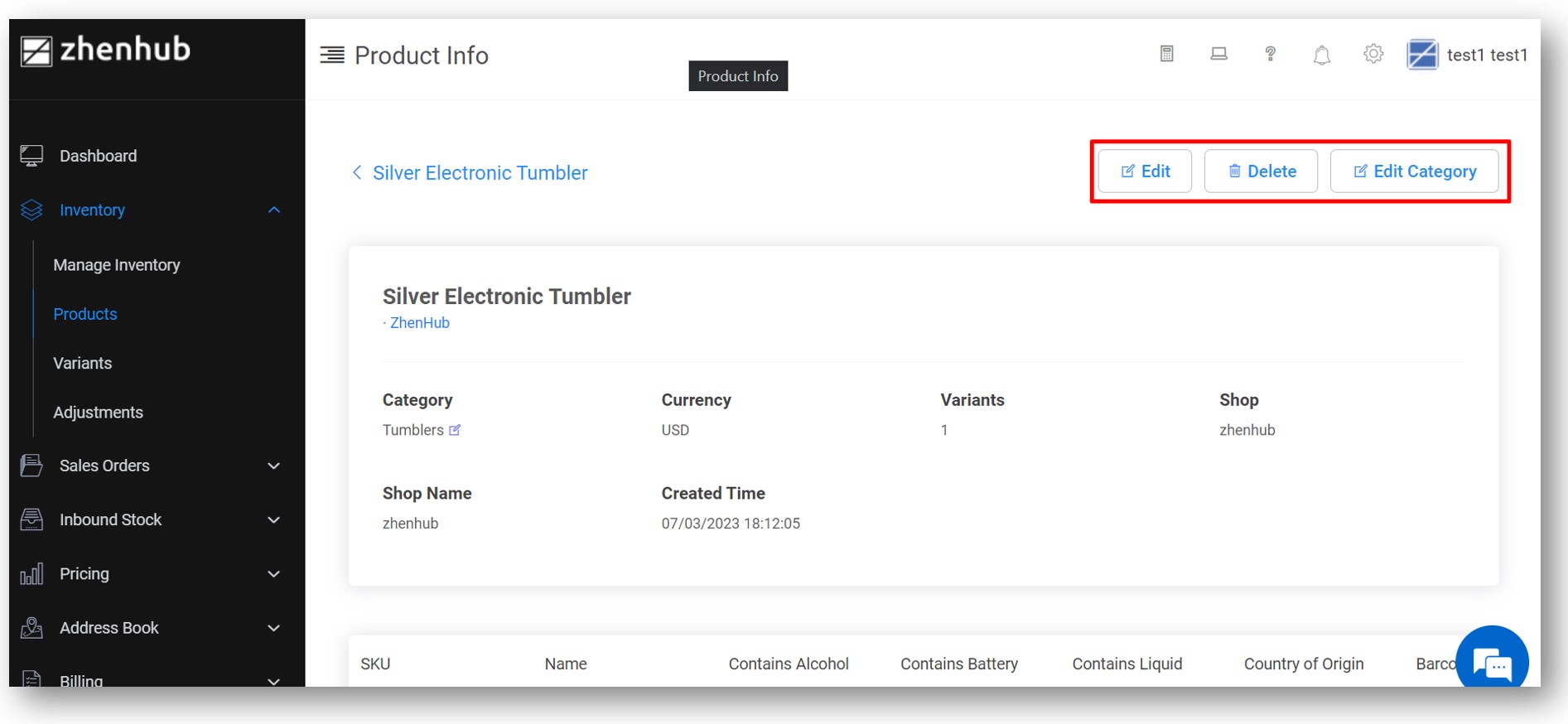
Task: Click the zhenhub logo
Action: tap(106, 51)
